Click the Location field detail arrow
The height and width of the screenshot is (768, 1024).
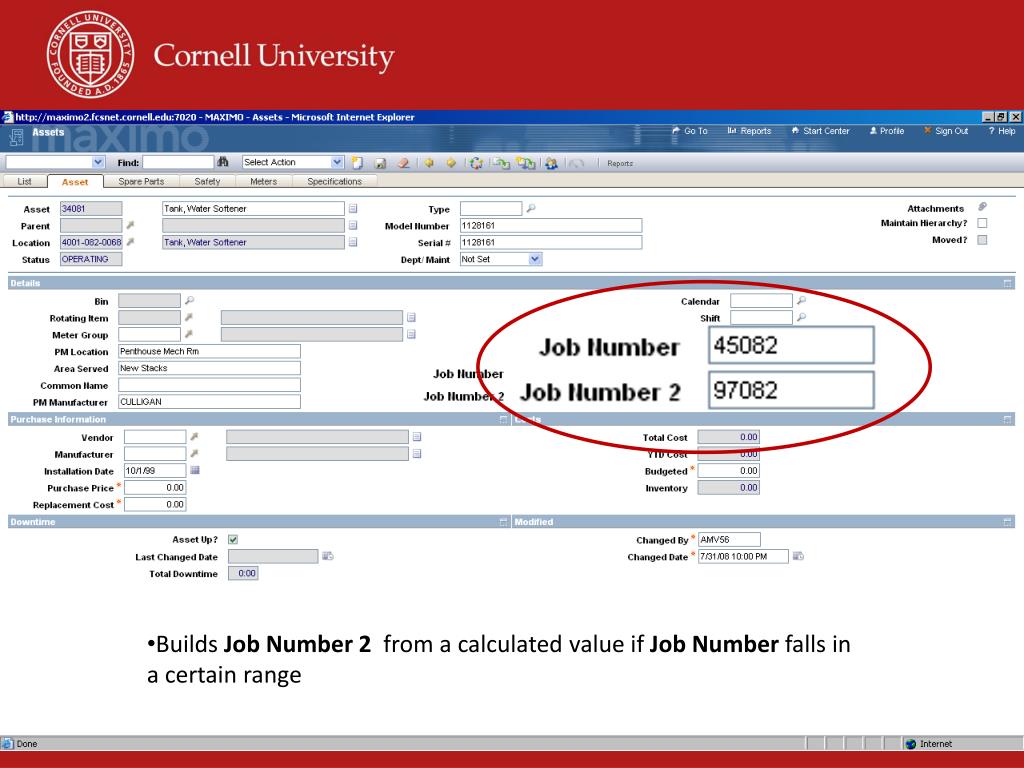click(x=130, y=242)
